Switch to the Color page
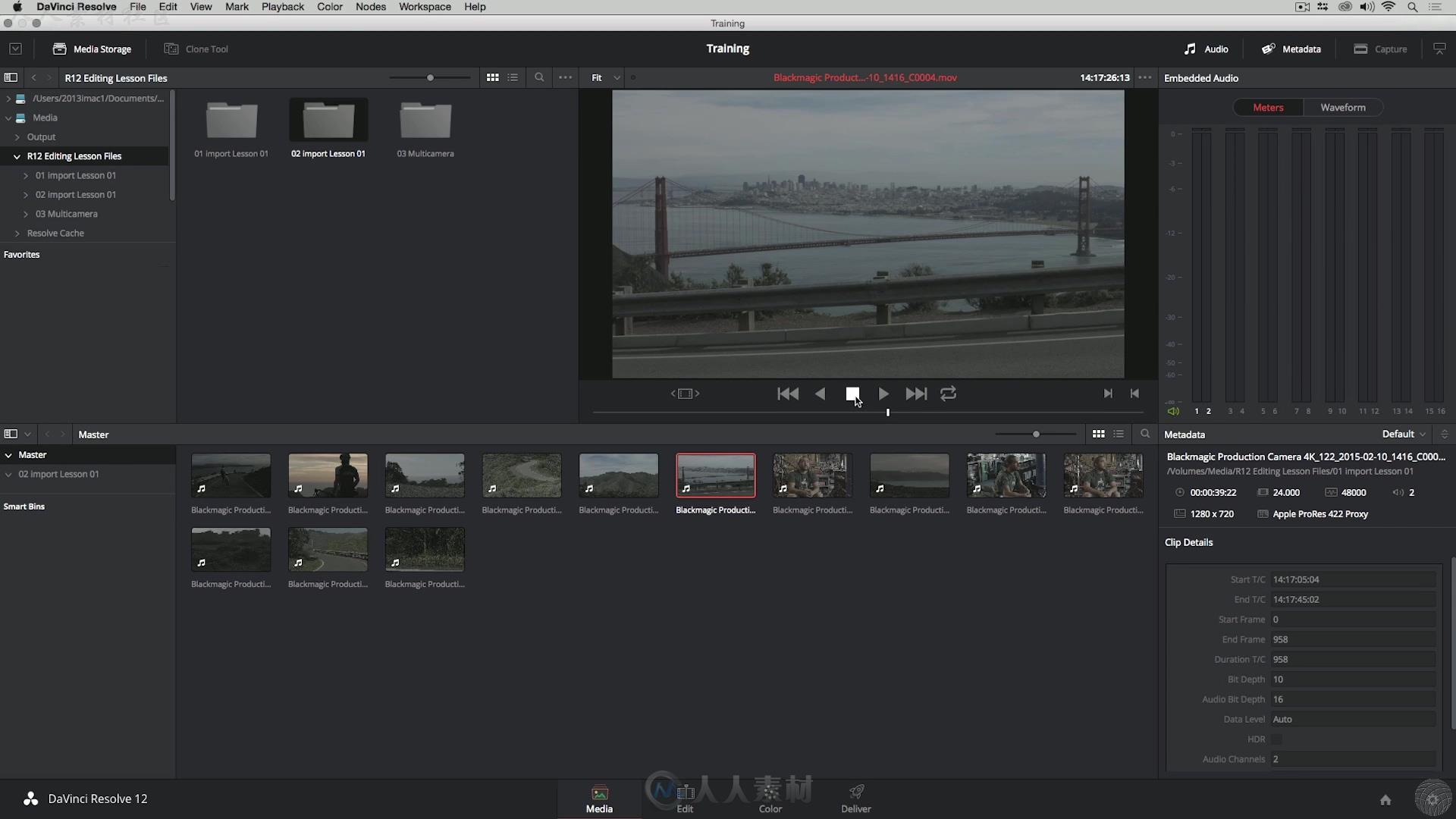 [770, 799]
